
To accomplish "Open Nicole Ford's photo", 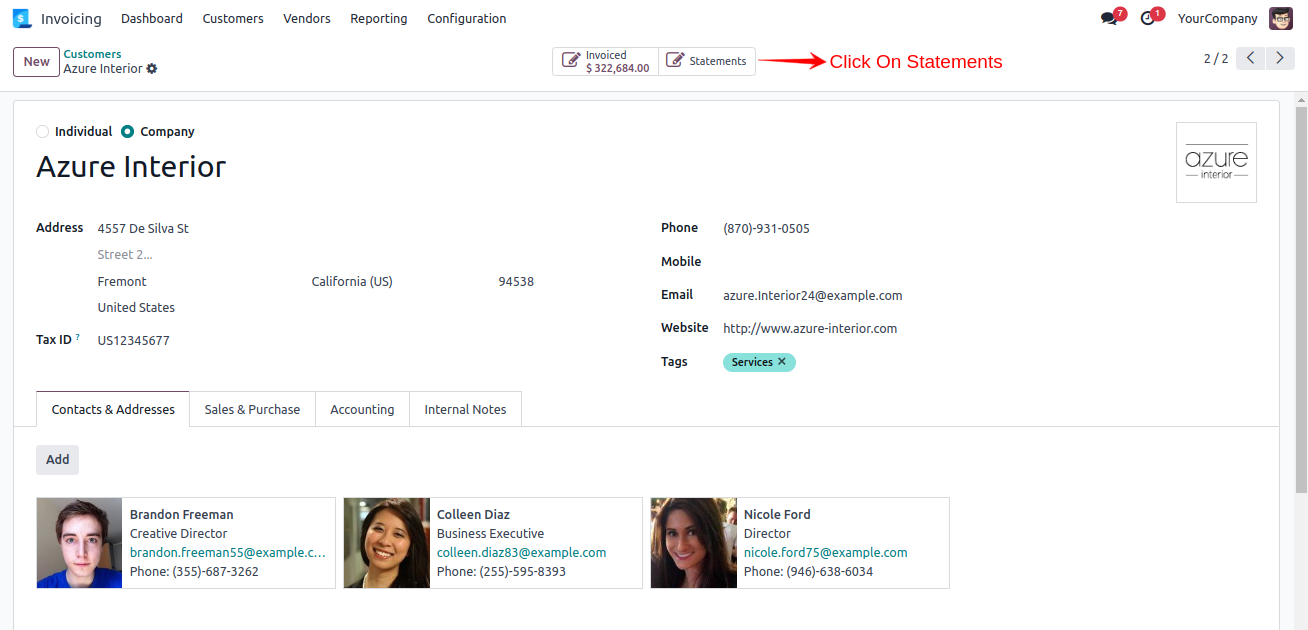I will 693,543.
